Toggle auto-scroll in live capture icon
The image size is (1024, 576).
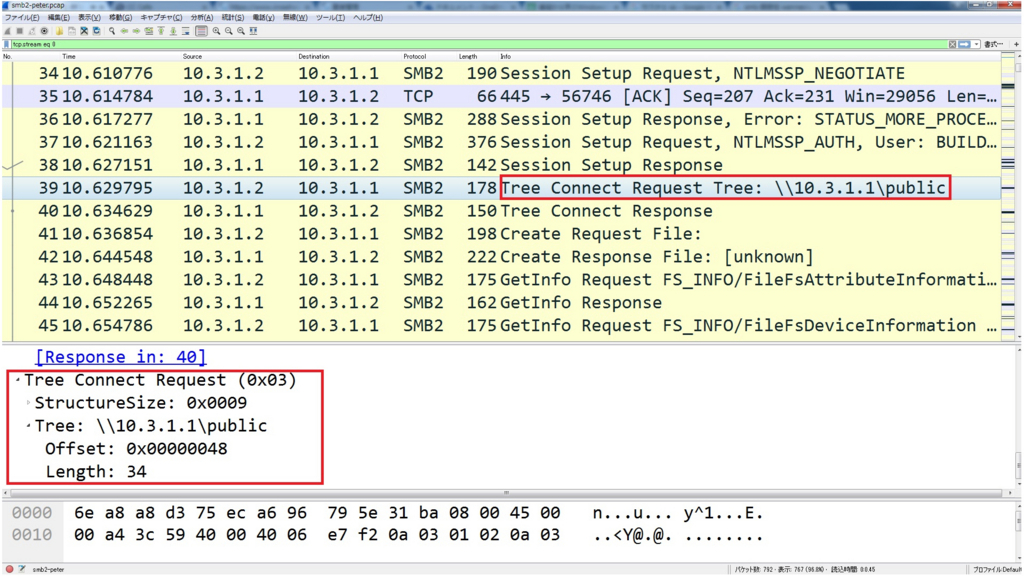[186, 31]
